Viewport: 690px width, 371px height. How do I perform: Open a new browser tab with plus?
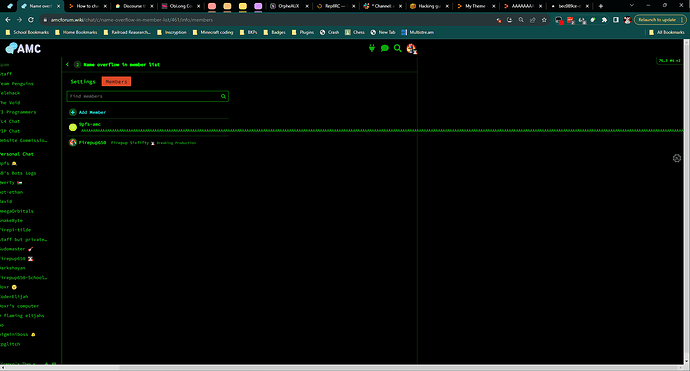pyautogui.click(x=601, y=6)
